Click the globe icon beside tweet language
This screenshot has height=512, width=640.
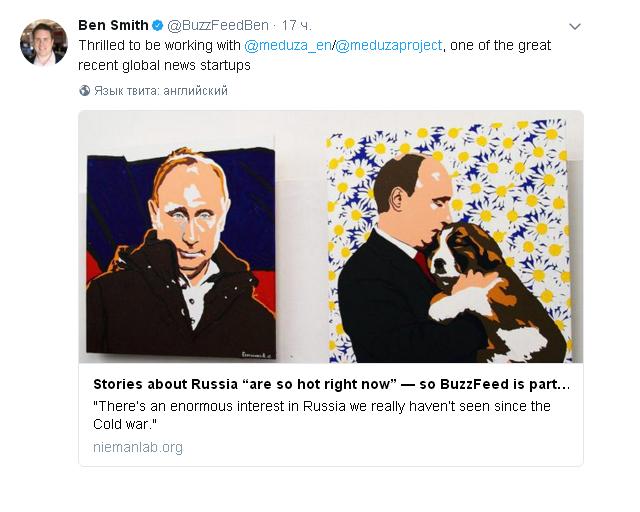(84, 91)
